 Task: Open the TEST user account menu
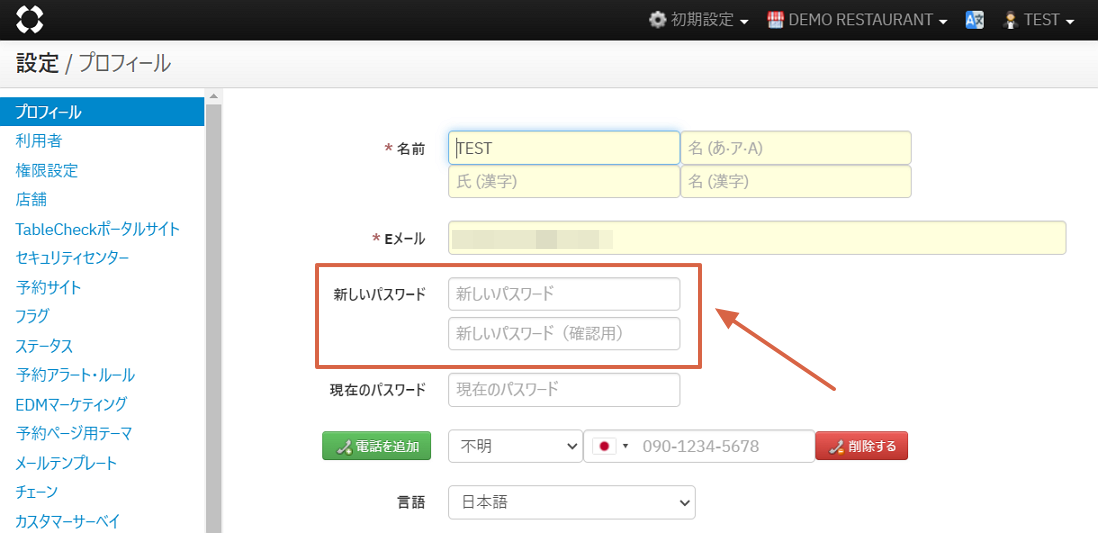pos(1039,20)
